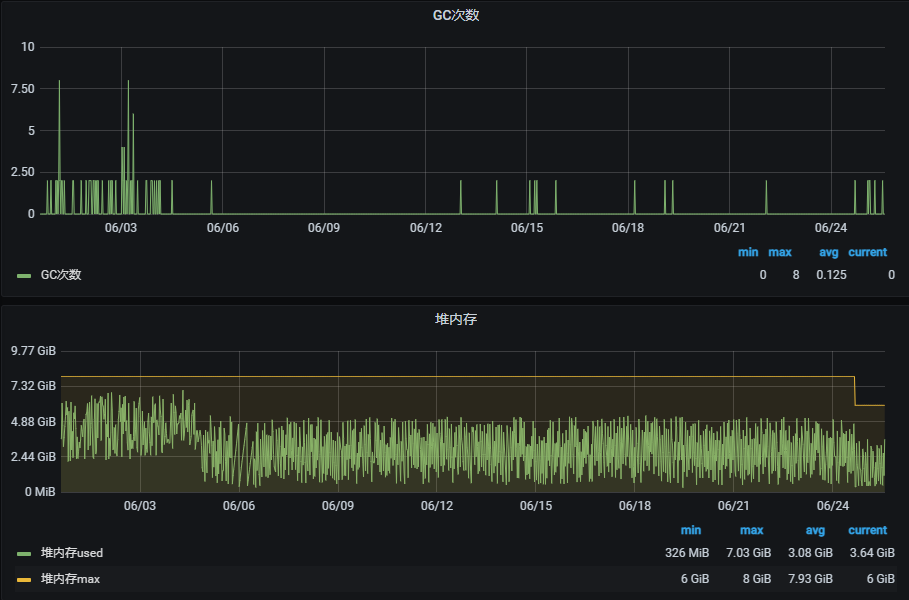
Task: Click the 06/15 label on GC次数 axis
Action: point(527,228)
